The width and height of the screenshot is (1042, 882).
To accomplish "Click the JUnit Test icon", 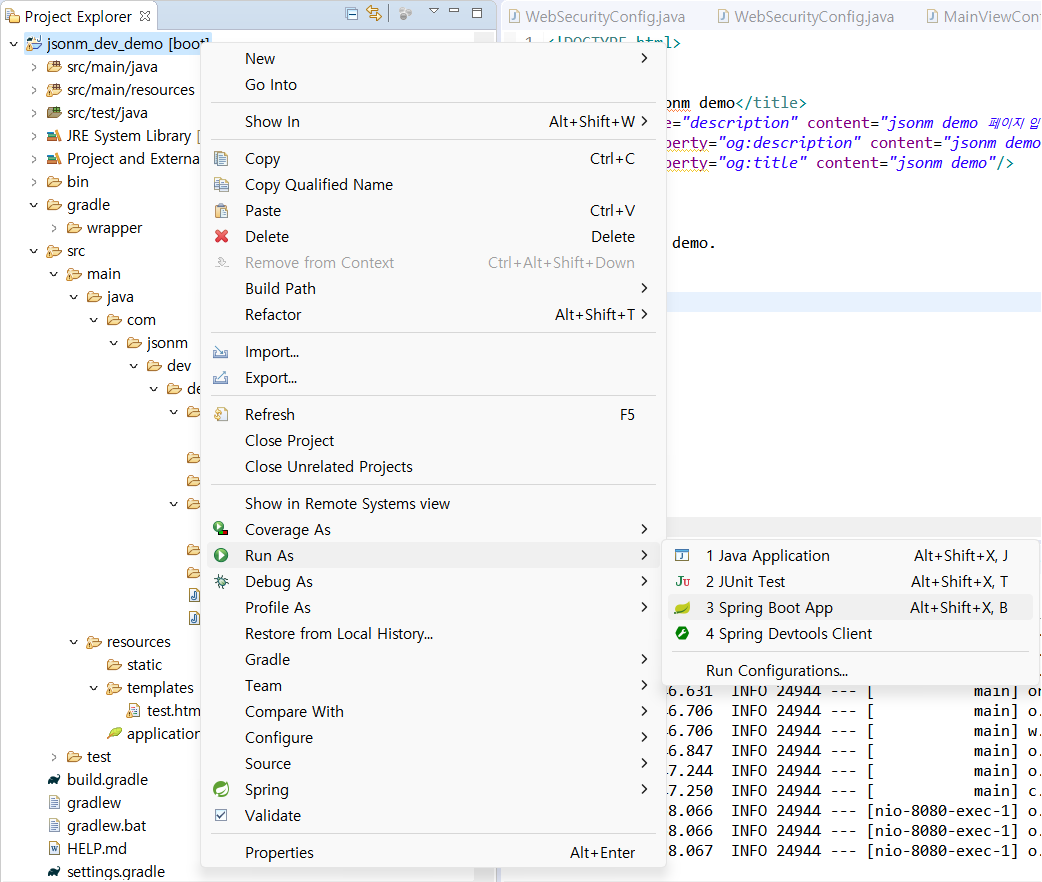I will [x=682, y=582].
